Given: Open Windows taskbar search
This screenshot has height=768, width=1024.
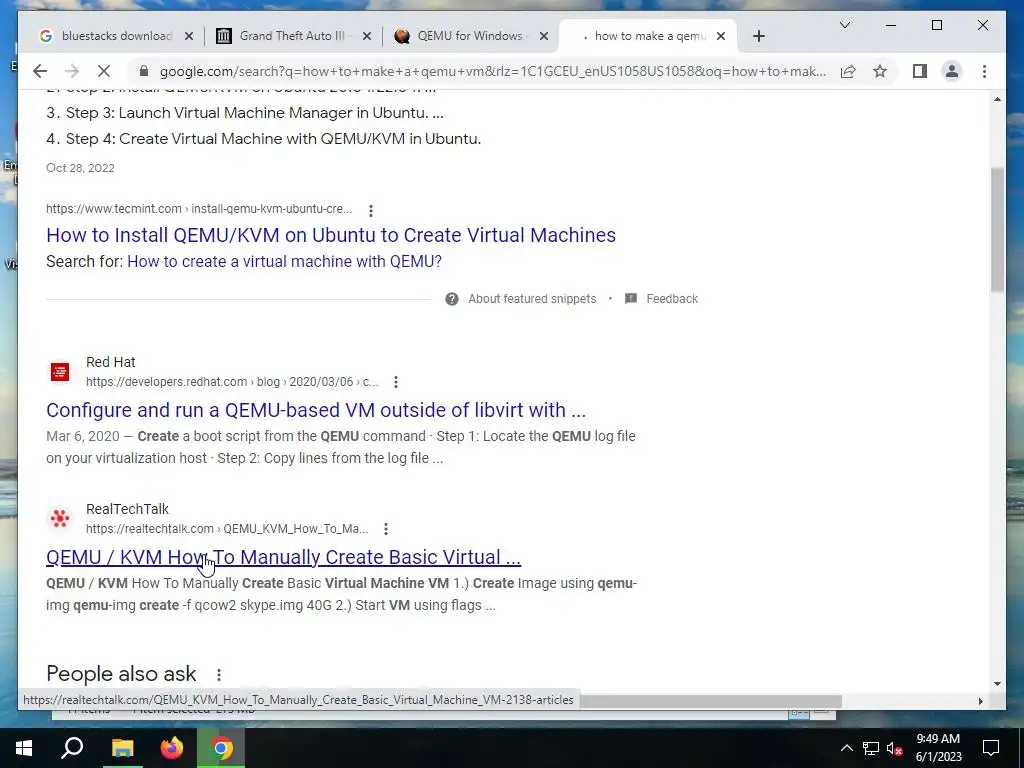Looking at the screenshot, I should 72,748.
